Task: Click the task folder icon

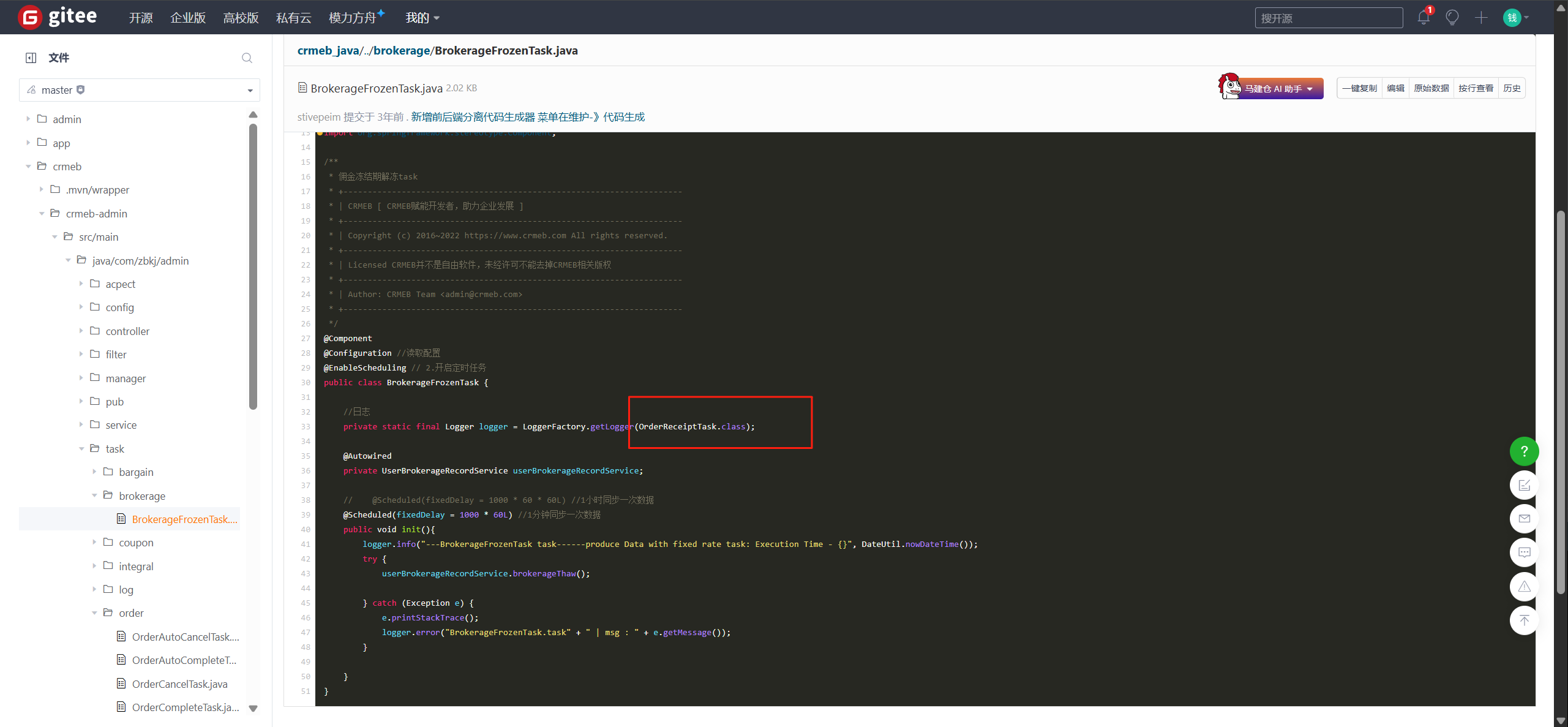Action: point(95,448)
